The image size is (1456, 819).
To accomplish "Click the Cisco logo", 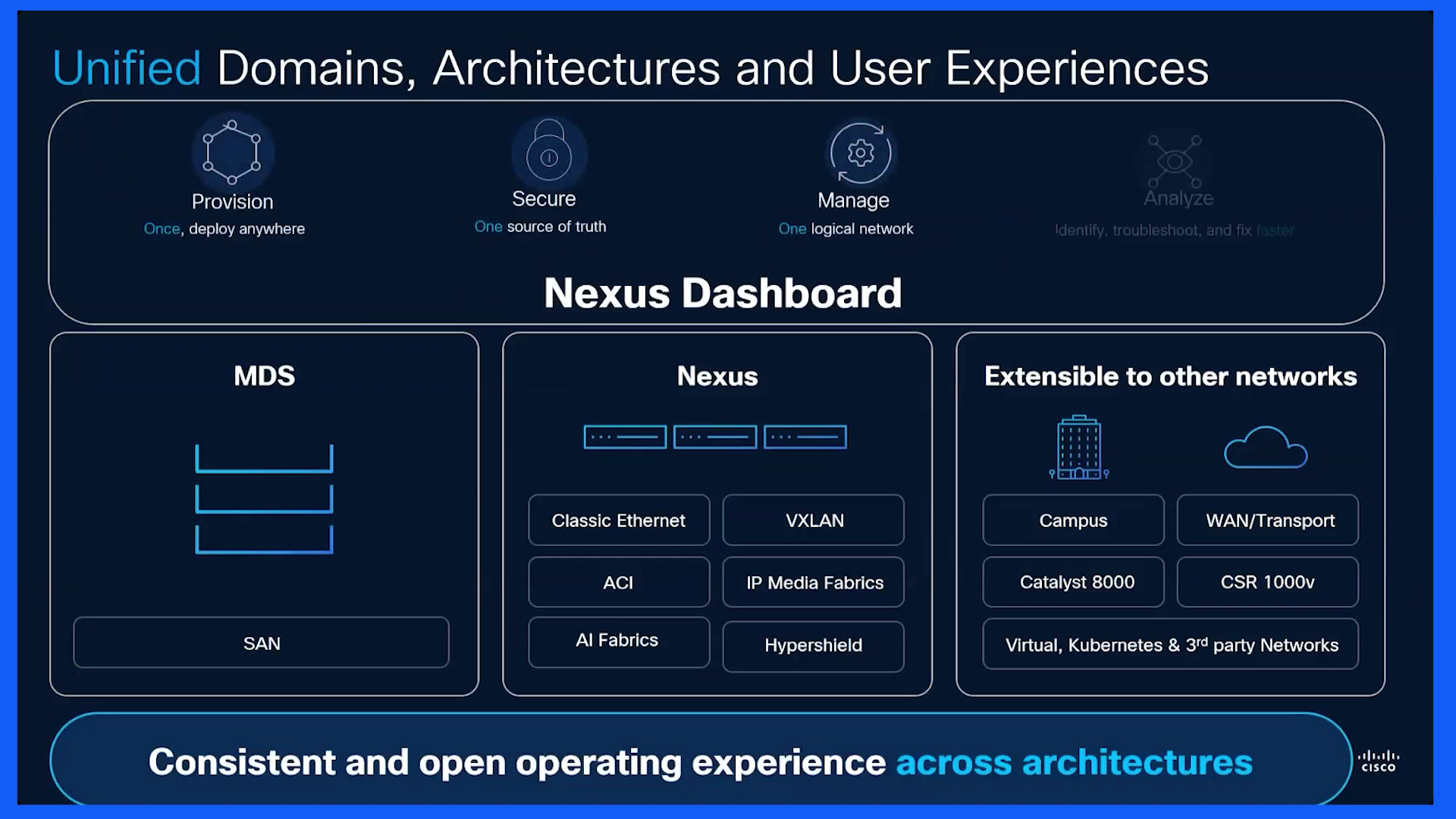I will coord(1379,761).
